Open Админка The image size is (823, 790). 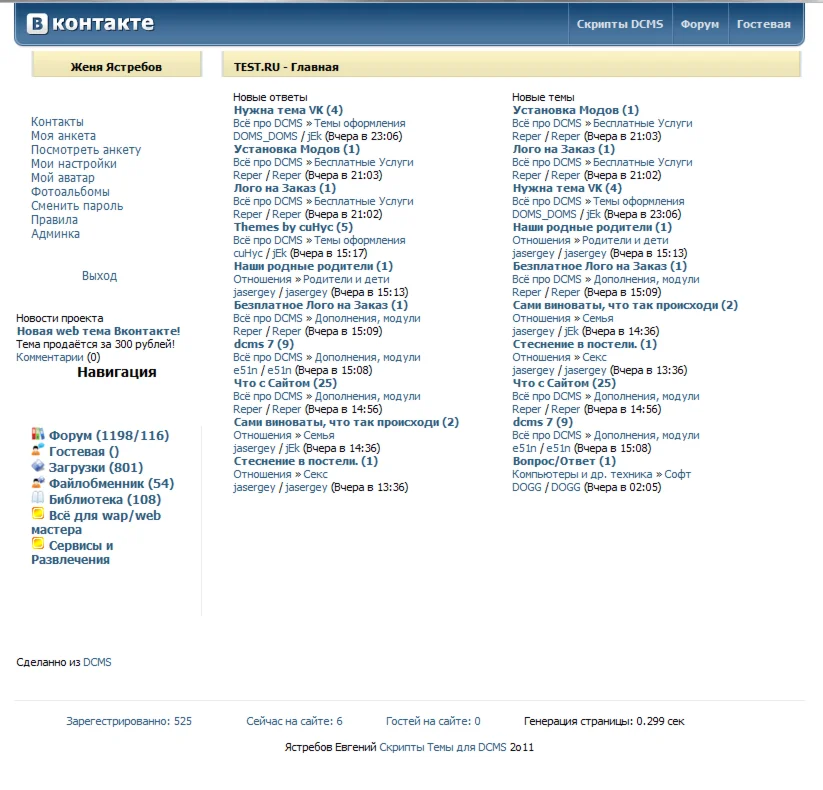56,234
